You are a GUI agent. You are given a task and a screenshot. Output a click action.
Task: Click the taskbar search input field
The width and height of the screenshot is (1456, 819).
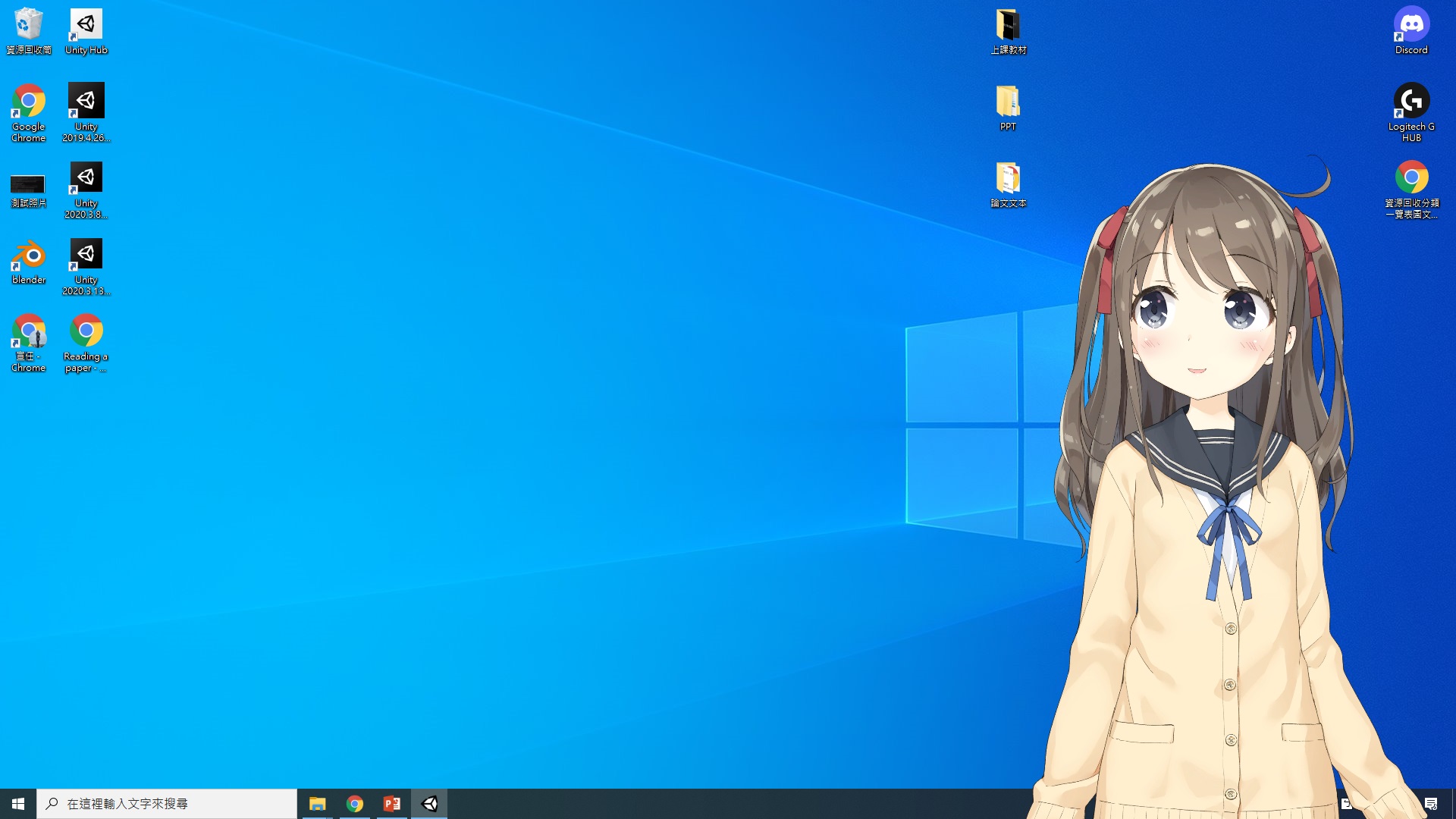tap(167, 804)
